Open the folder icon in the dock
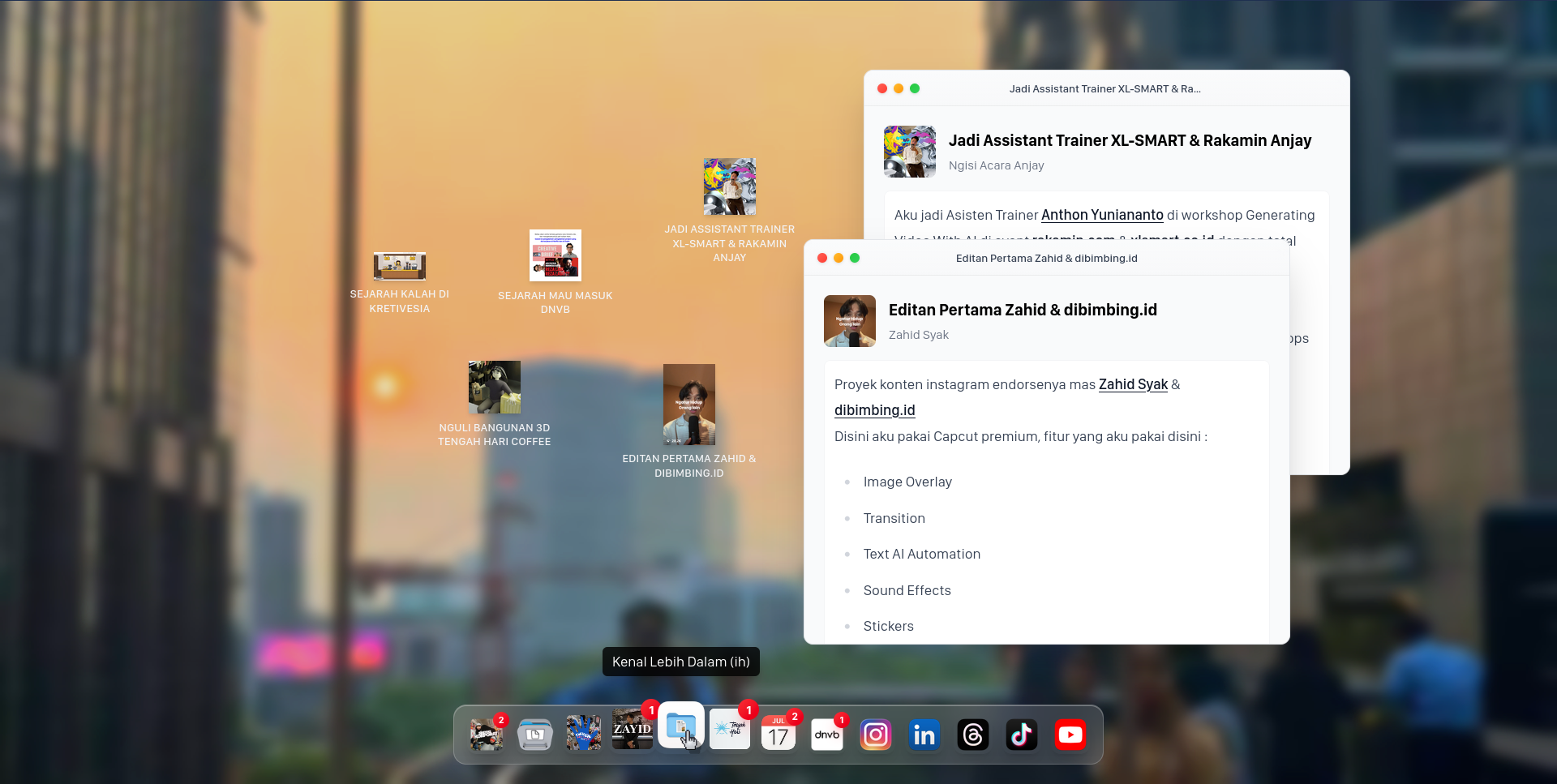This screenshot has width=1557, height=784. click(681, 726)
